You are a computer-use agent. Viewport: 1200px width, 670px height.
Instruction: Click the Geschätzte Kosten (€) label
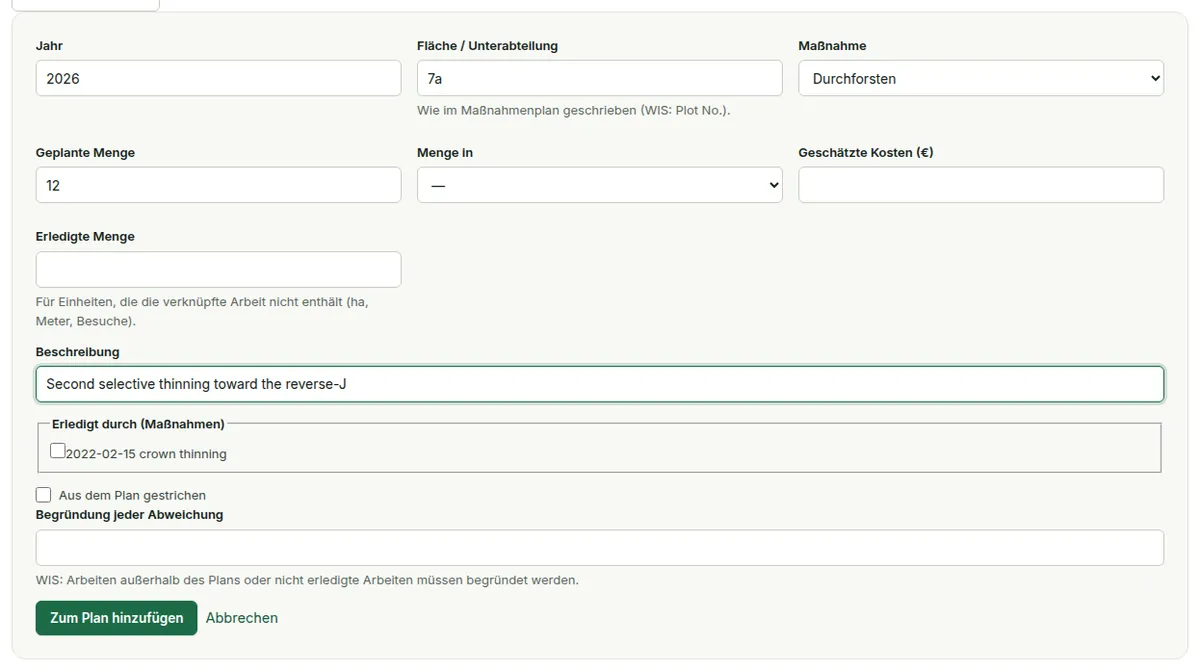tap(866, 153)
